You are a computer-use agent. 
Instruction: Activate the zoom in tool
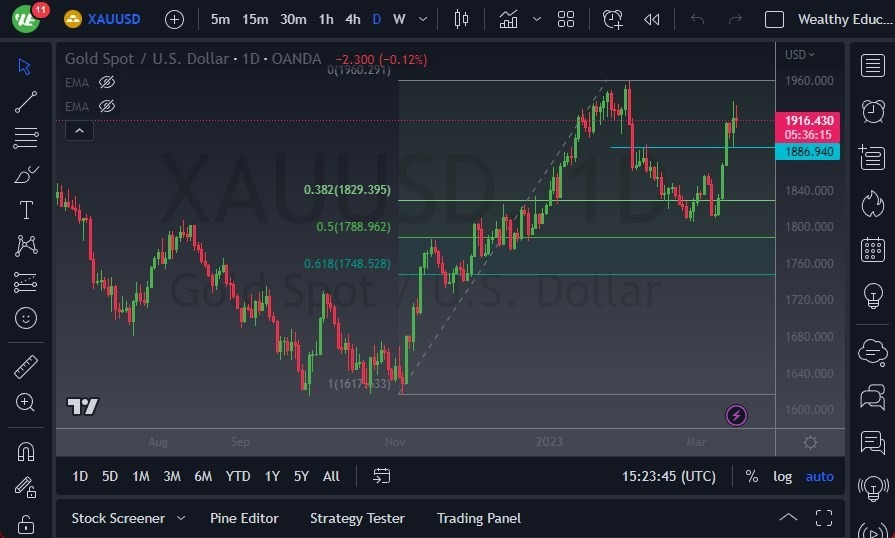26,403
